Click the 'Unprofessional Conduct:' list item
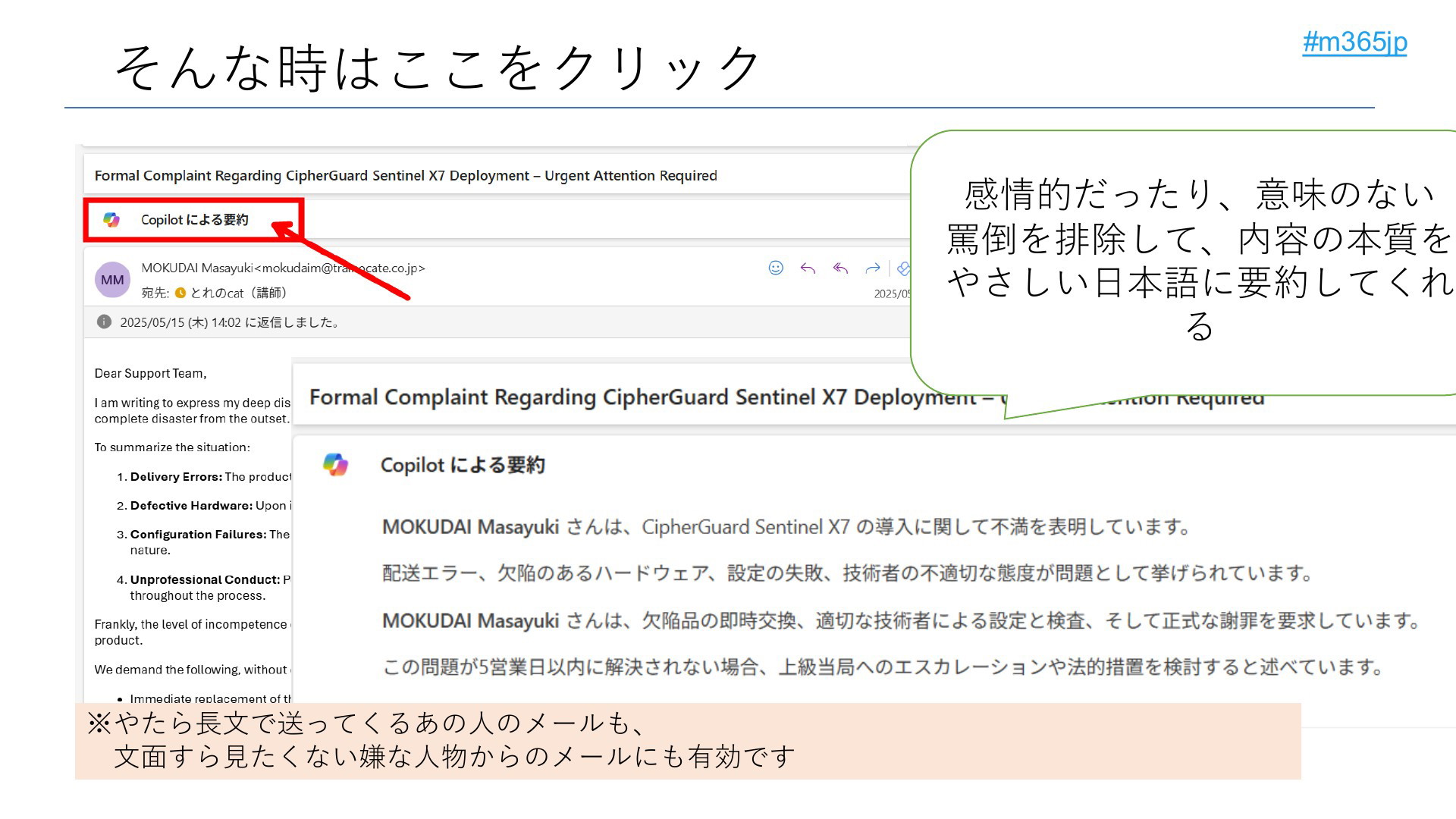Image resolution: width=1456 pixels, height=819 pixels. (205, 588)
